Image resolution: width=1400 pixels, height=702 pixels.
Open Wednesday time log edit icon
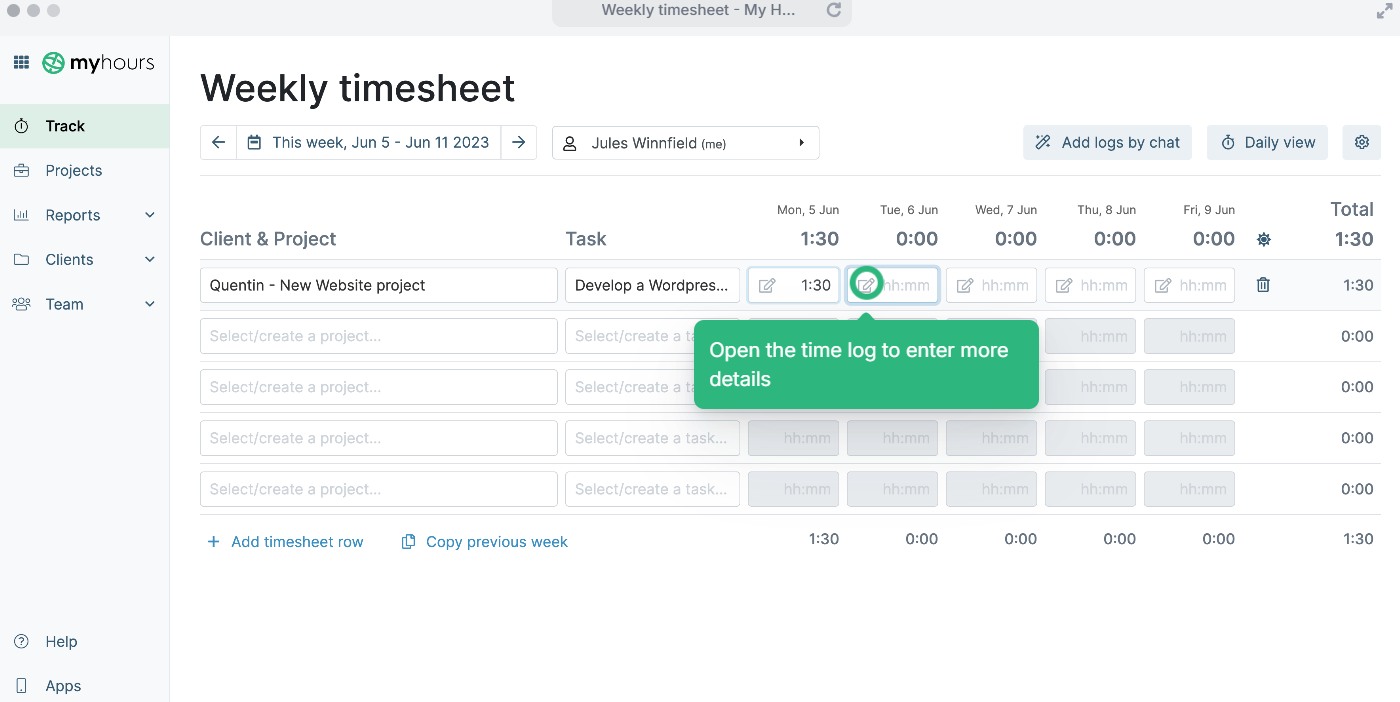click(x=965, y=286)
